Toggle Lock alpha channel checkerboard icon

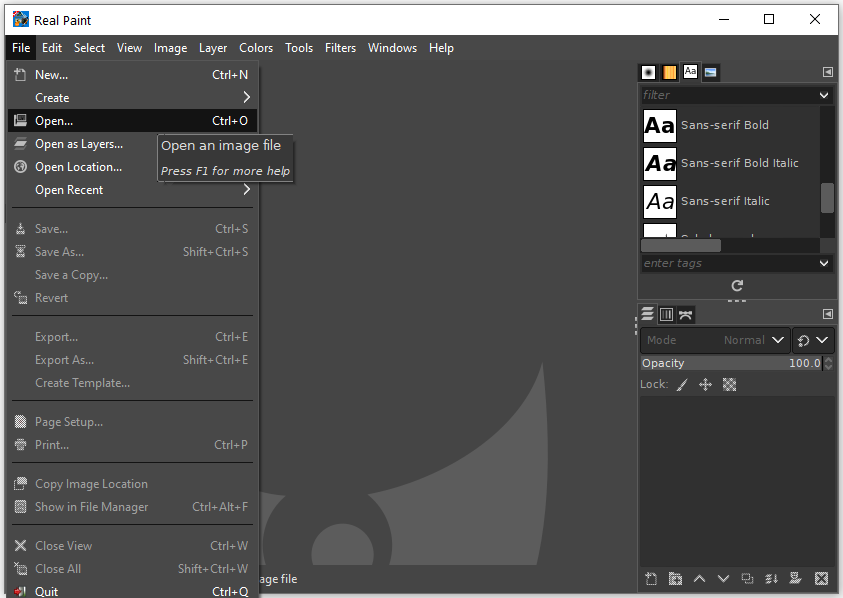(x=729, y=385)
